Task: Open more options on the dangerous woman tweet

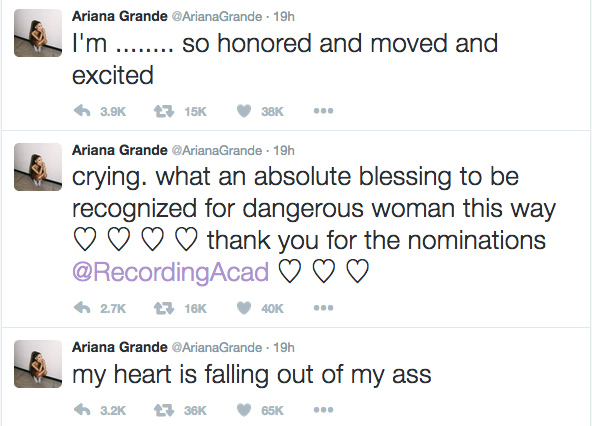Action: [x=324, y=308]
